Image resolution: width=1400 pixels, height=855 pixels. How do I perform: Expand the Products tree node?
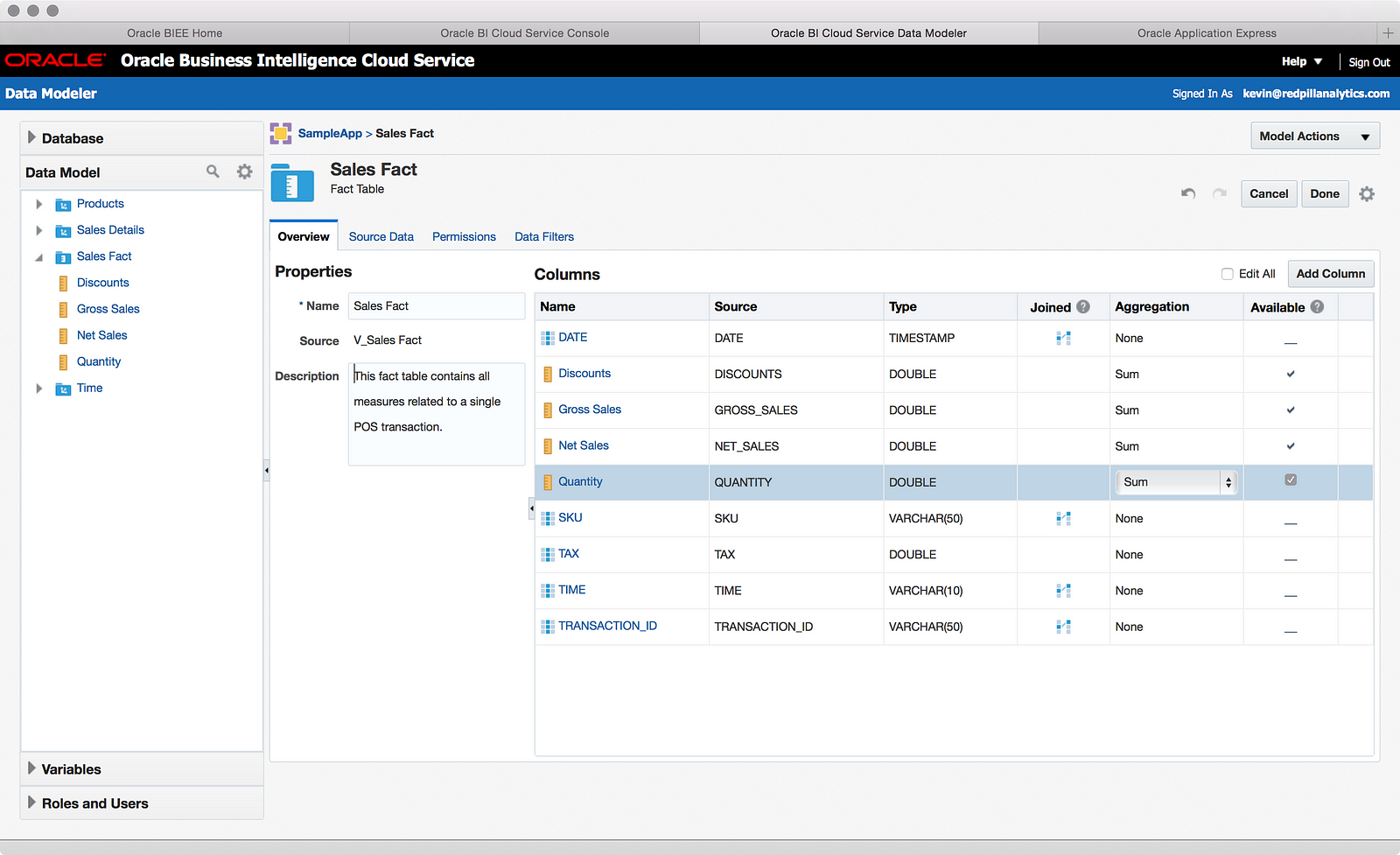click(x=38, y=204)
